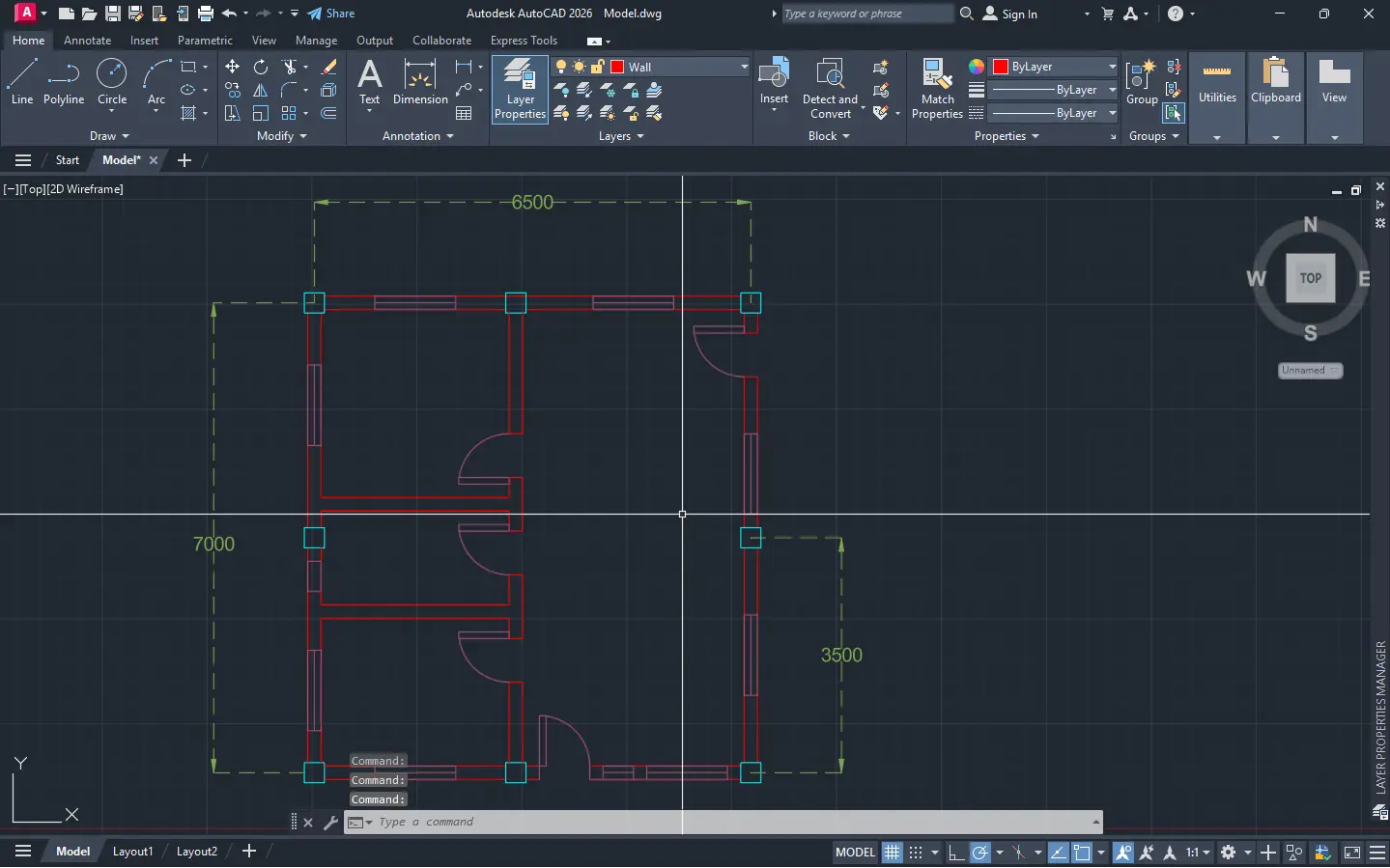Expand the Draw panel

(x=109, y=136)
